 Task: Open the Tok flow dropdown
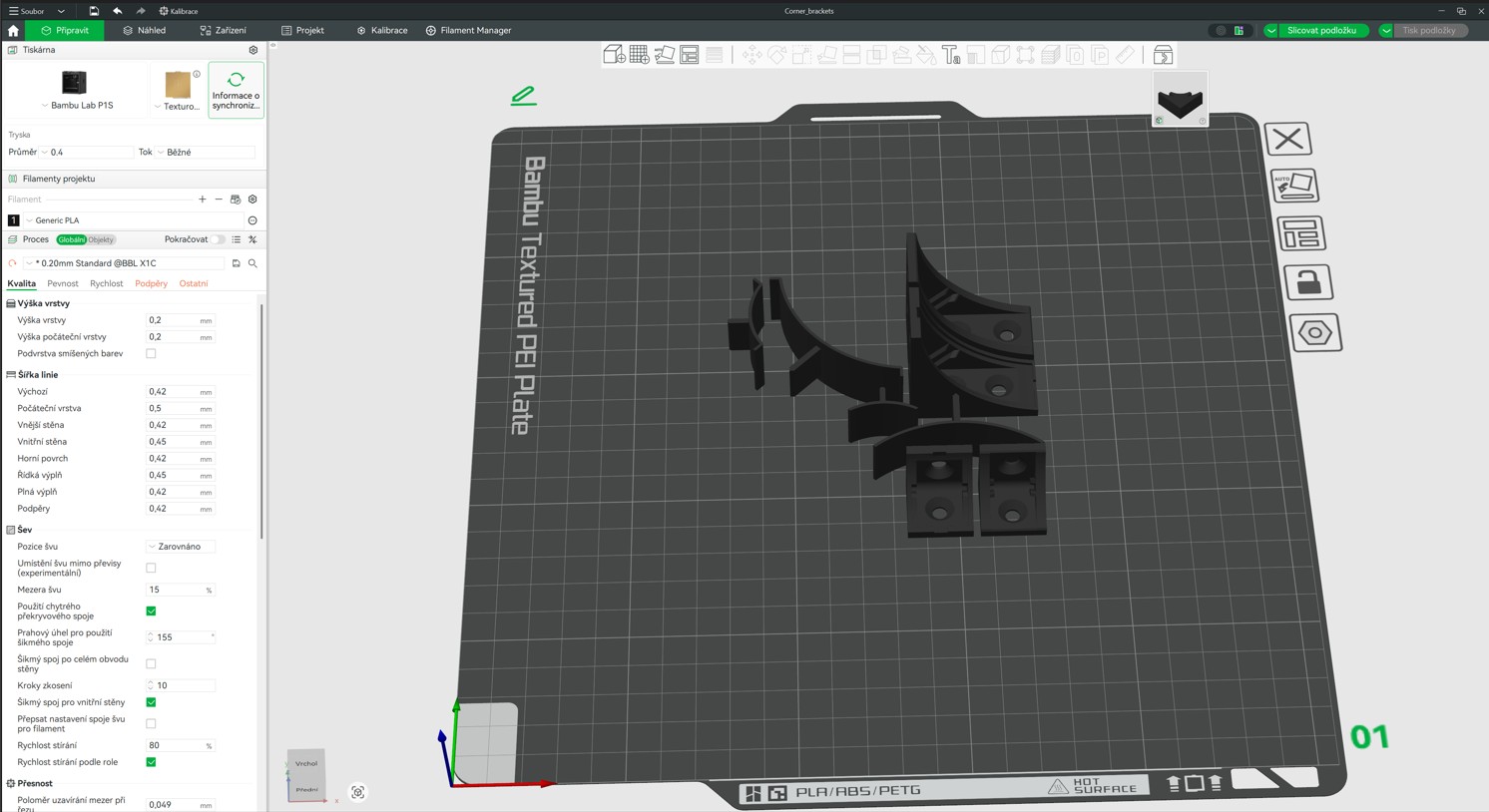(x=205, y=152)
